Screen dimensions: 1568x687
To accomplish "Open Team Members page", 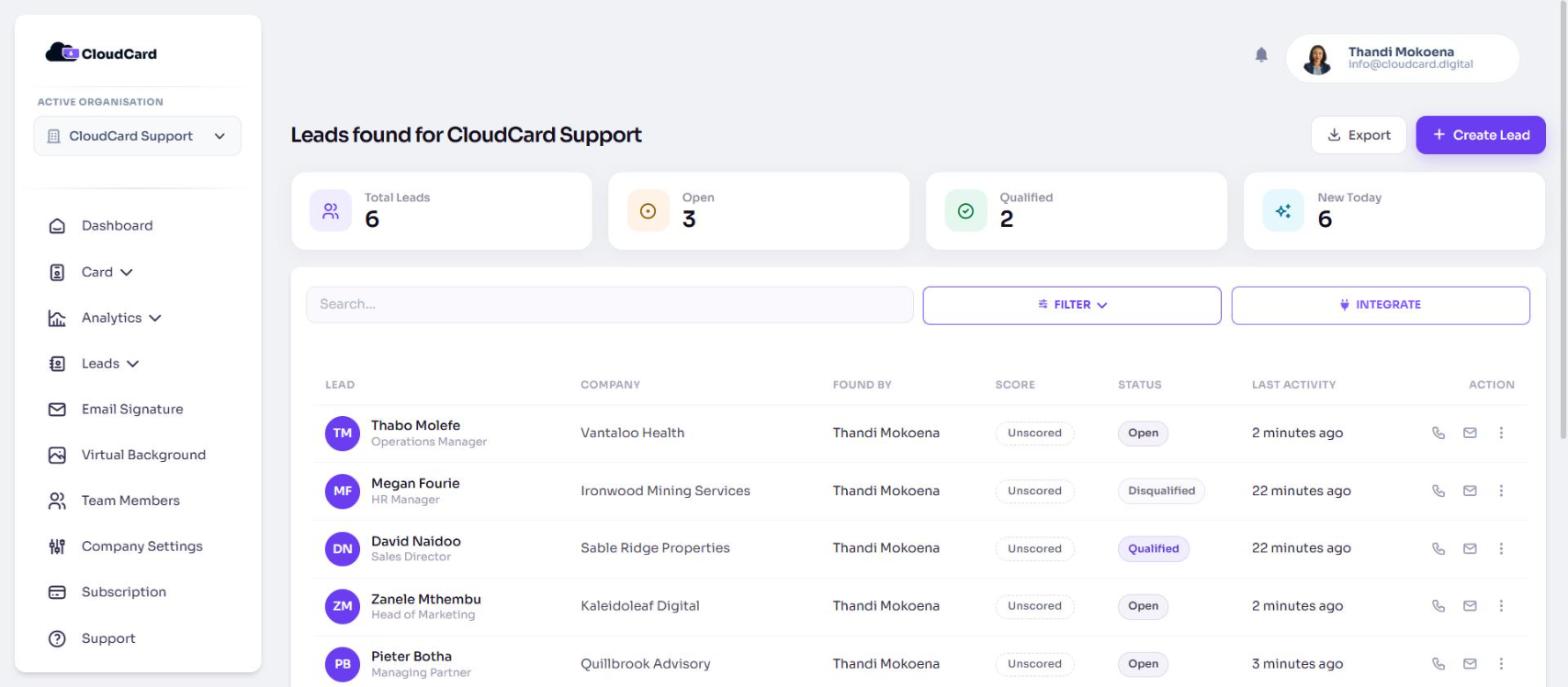I will 131,501.
